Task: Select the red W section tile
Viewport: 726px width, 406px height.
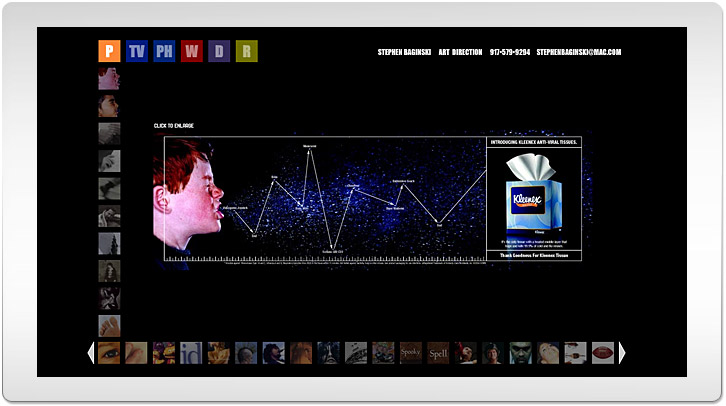Action: coord(192,51)
